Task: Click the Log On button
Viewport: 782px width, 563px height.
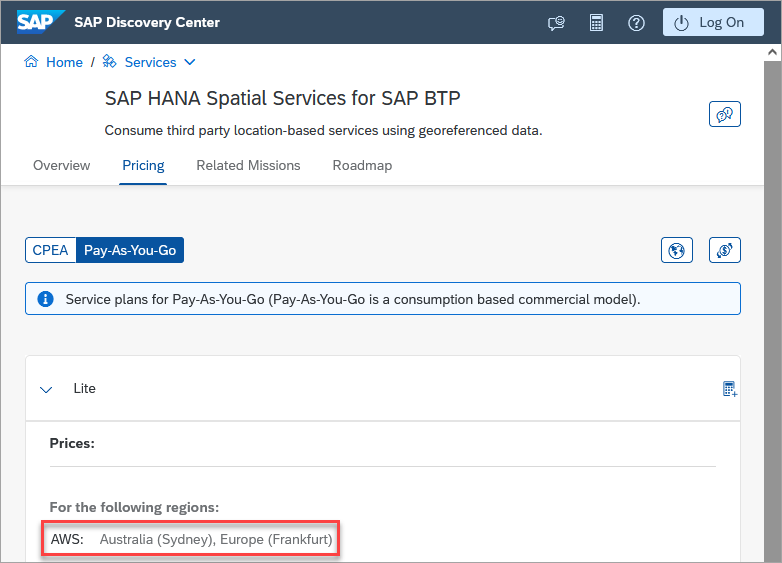Action: pyautogui.click(x=713, y=22)
